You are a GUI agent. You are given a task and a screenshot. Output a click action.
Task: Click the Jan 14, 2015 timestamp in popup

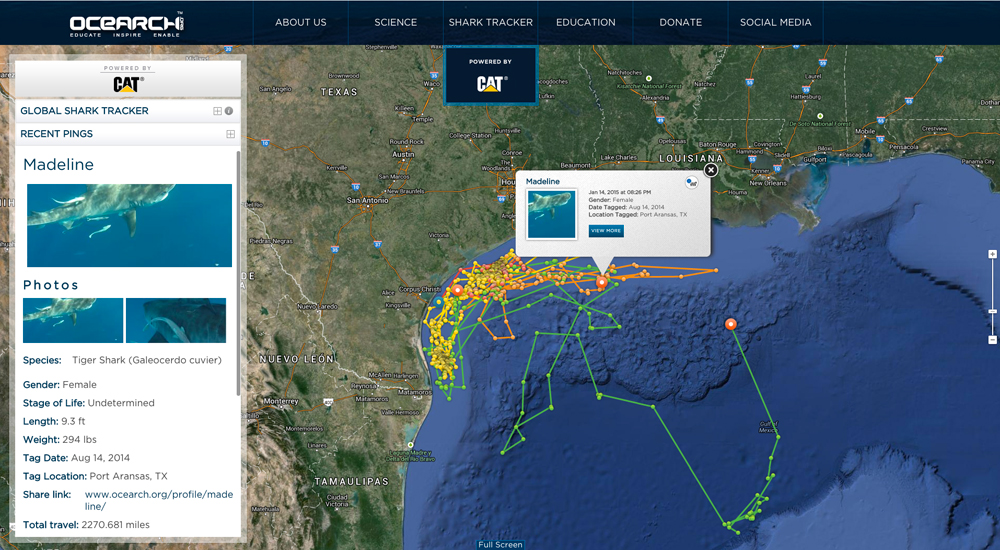coord(619,192)
